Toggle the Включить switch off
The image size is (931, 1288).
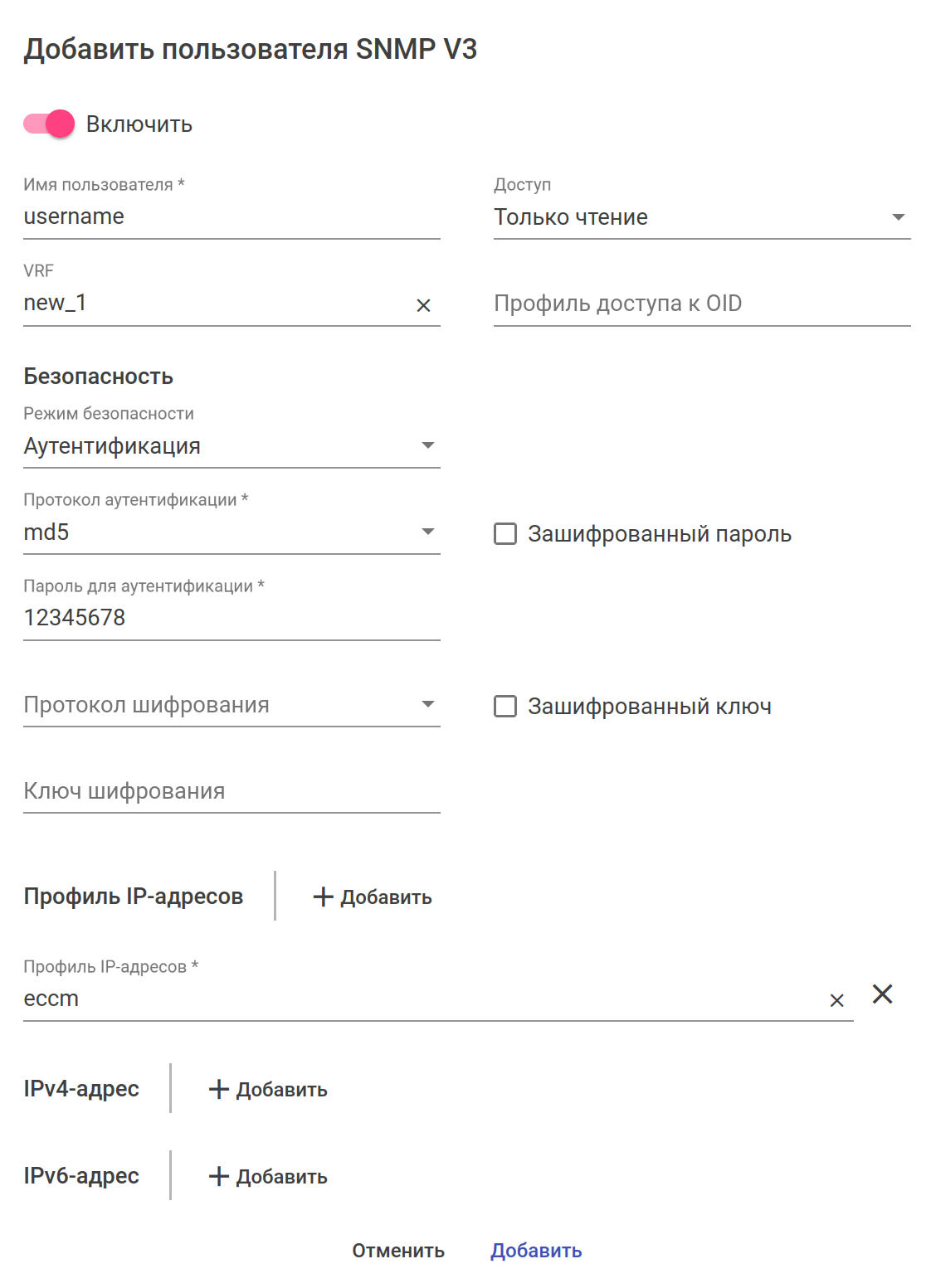50,124
